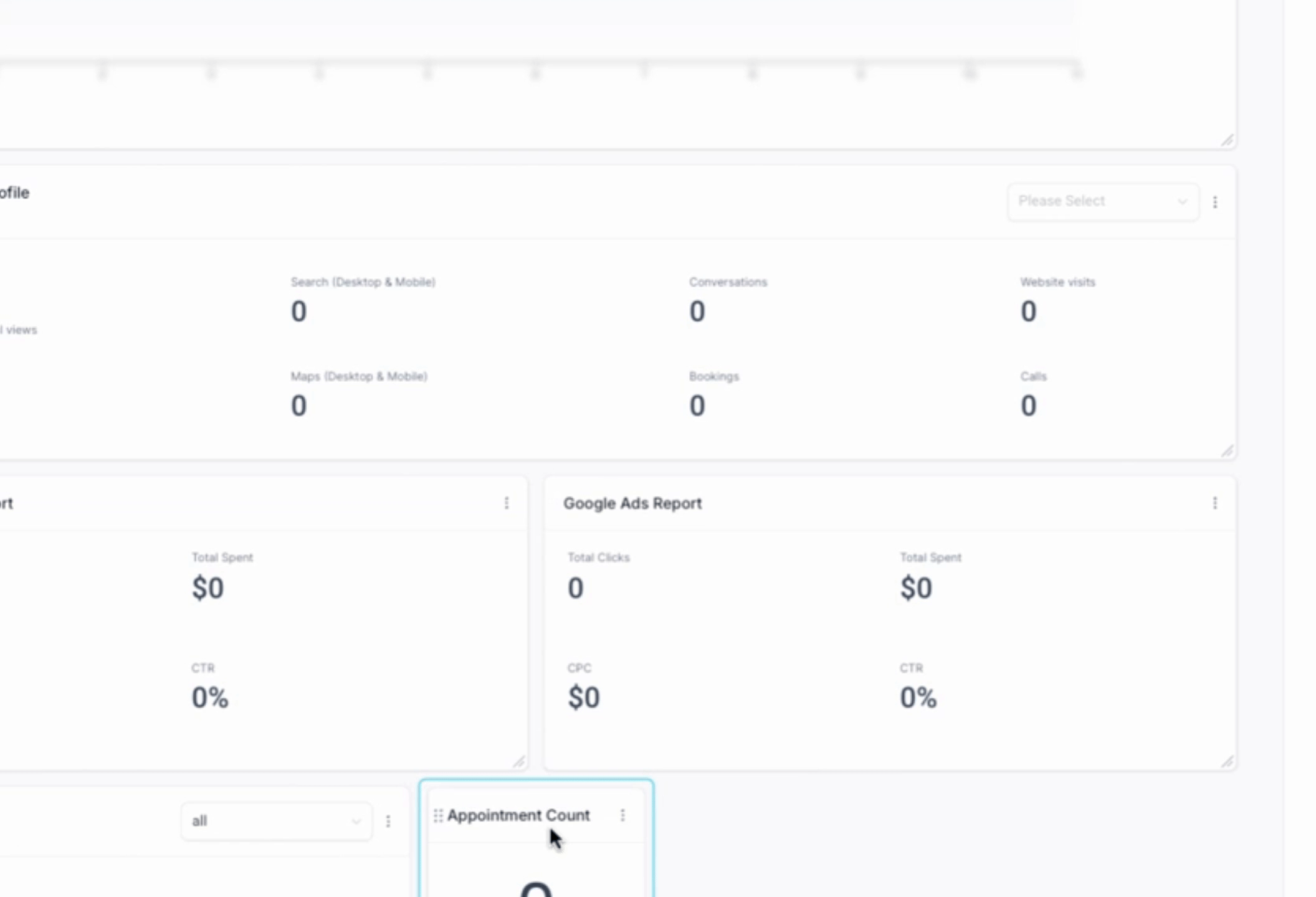Screen dimensions: 1316x897
Task: Click resize corner of the profile metrics widget
Action: click(x=1227, y=450)
